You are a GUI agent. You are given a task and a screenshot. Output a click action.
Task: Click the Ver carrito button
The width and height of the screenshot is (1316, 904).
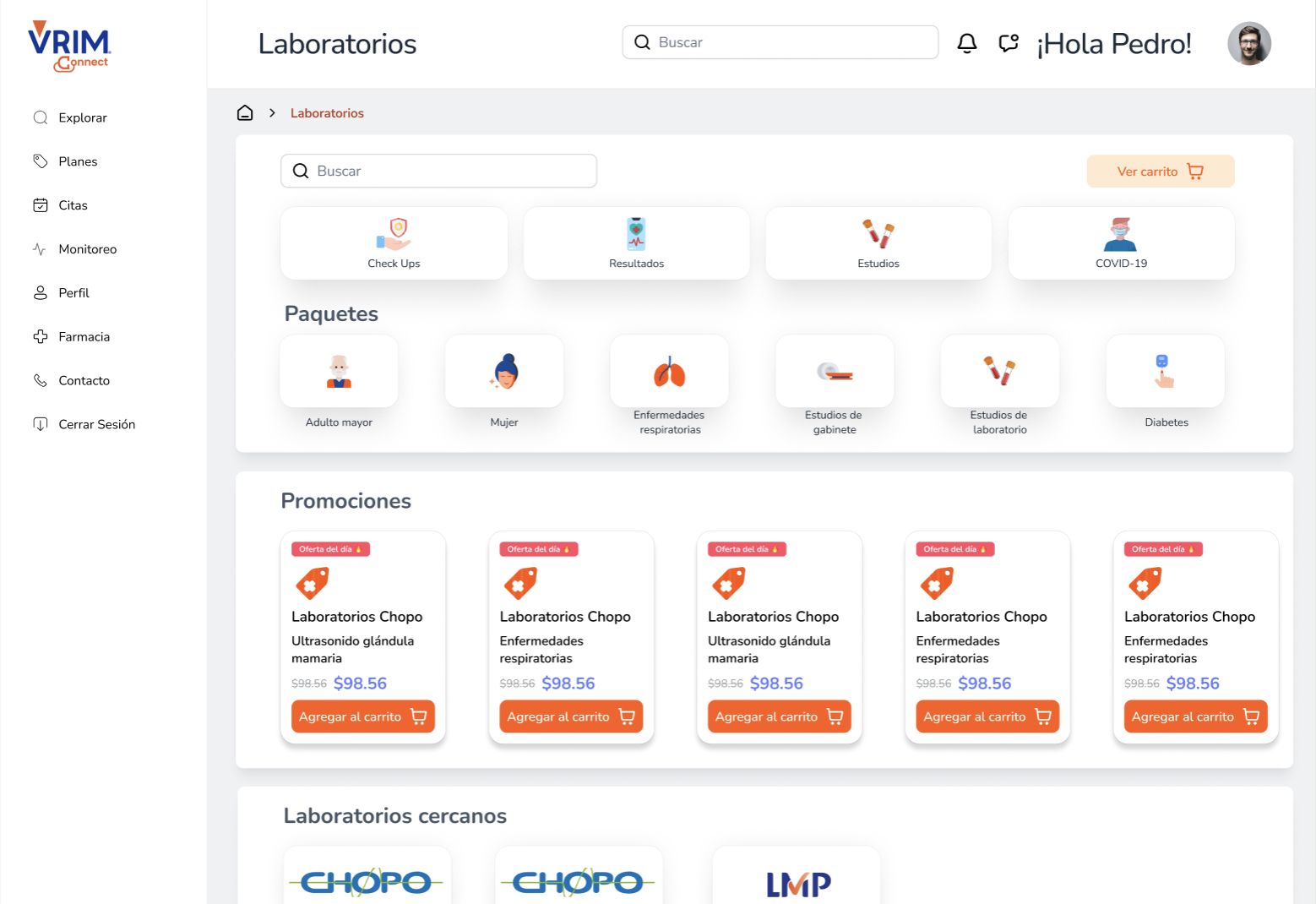1160,172
